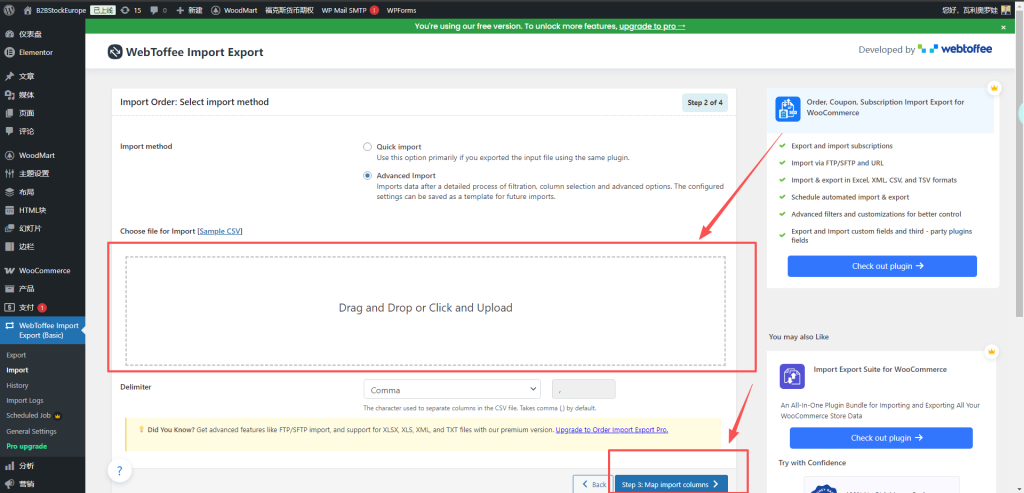Screen dimensions: 1024x493
Task: Open the comments bubble in admin bar
Action: coord(158,10)
